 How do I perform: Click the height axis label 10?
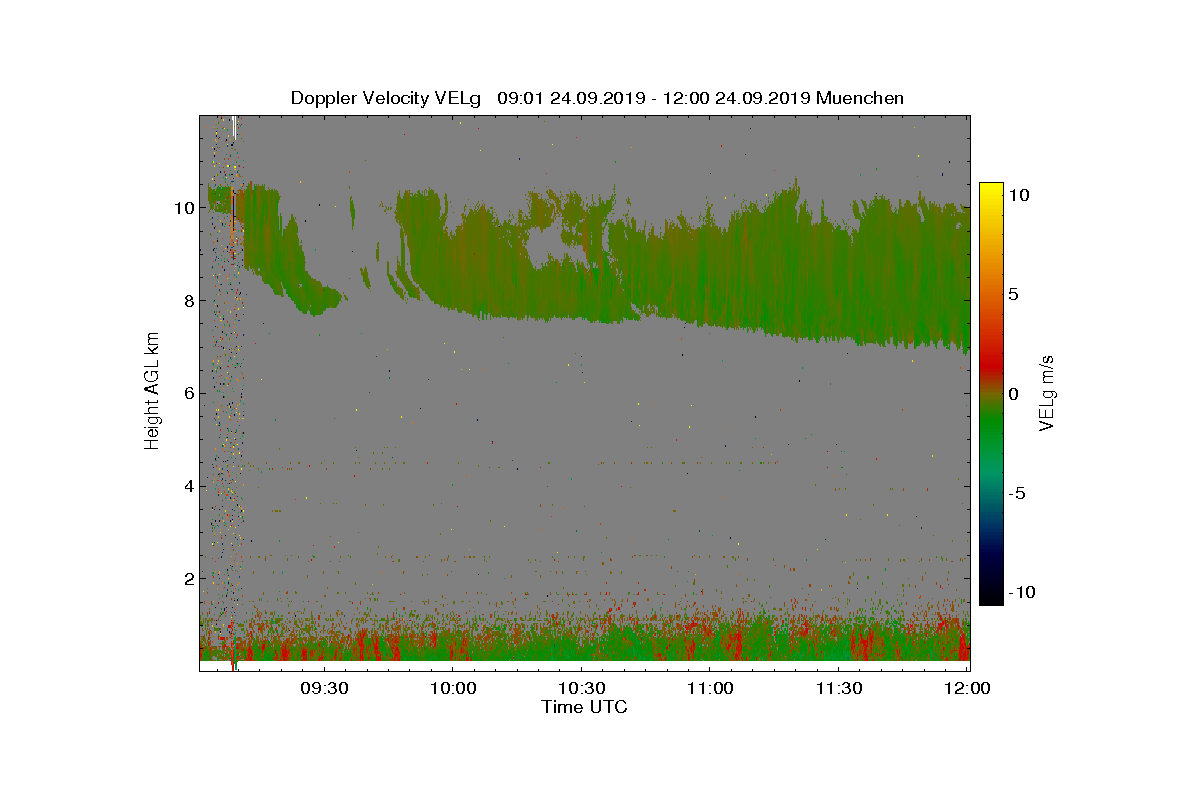click(x=182, y=208)
